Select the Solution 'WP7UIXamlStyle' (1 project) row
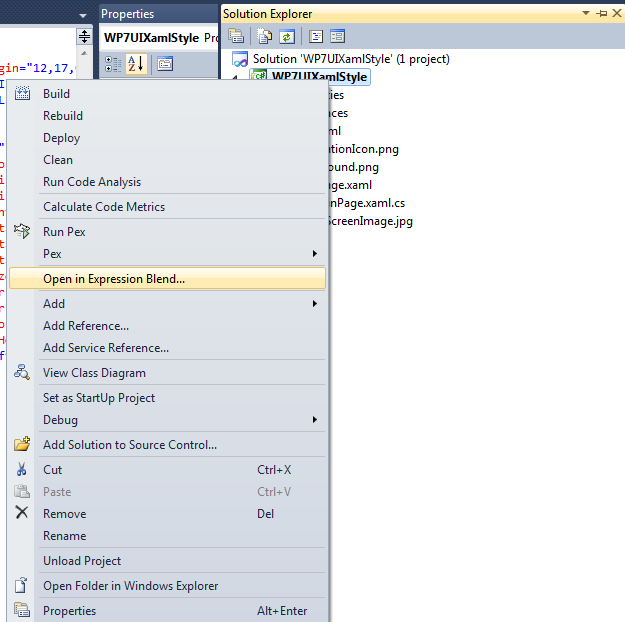Viewport: 625px width, 622px height. click(351, 59)
